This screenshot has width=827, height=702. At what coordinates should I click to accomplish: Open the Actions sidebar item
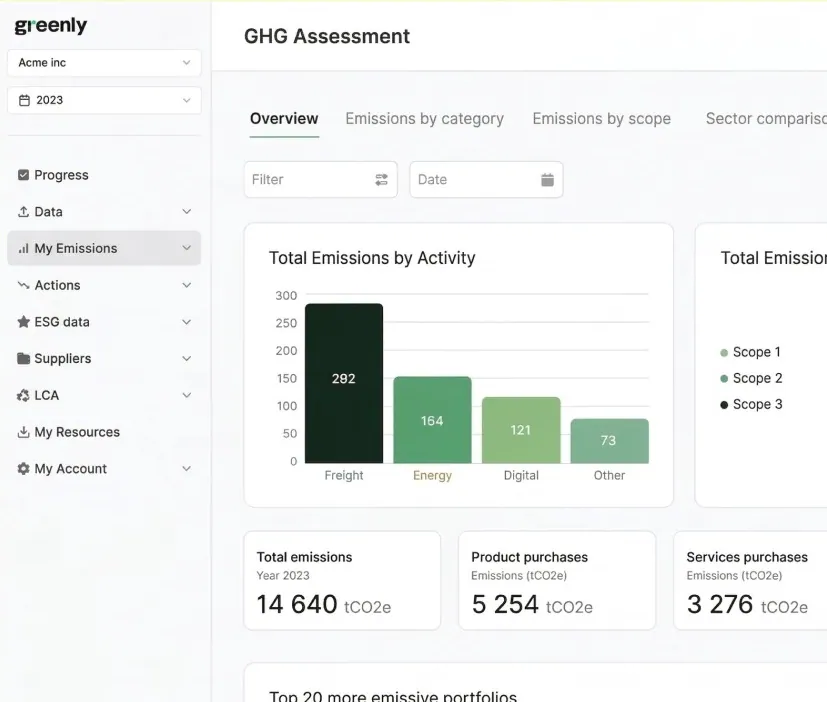pyautogui.click(x=104, y=285)
